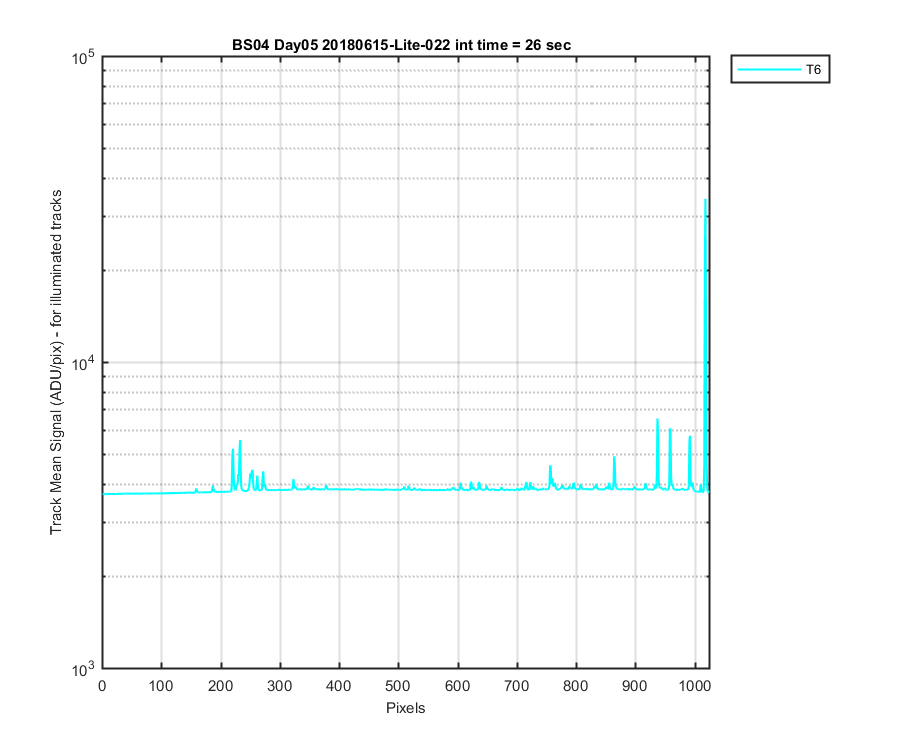Click the 10^4 y-axis tick label
The height and width of the screenshot is (750, 900).
[83, 363]
